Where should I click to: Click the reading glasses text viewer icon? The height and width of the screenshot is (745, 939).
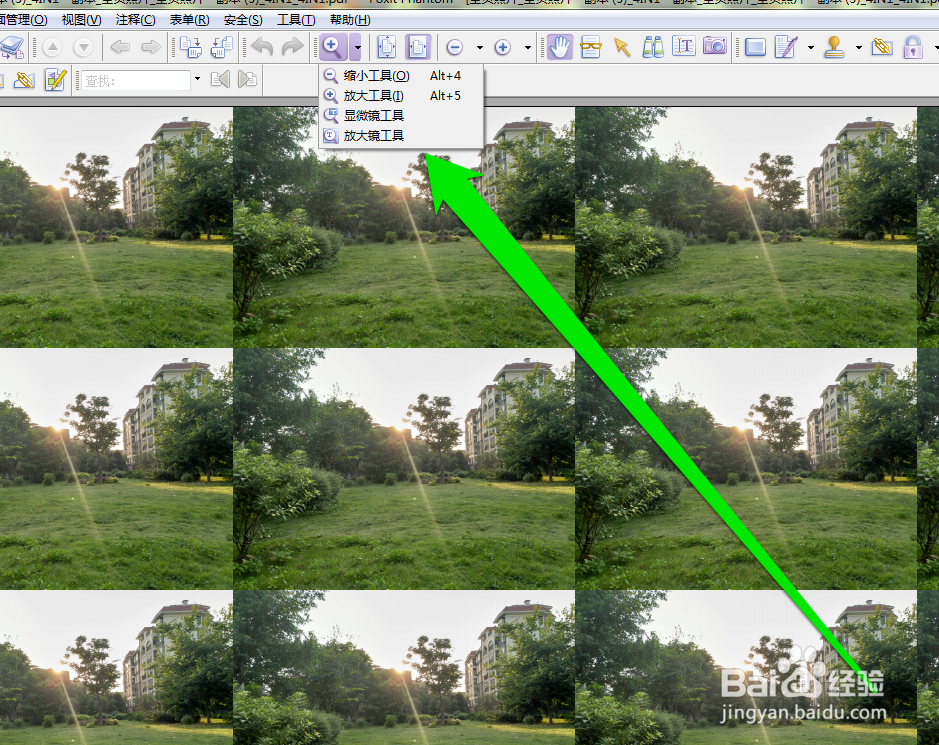(590, 47)
